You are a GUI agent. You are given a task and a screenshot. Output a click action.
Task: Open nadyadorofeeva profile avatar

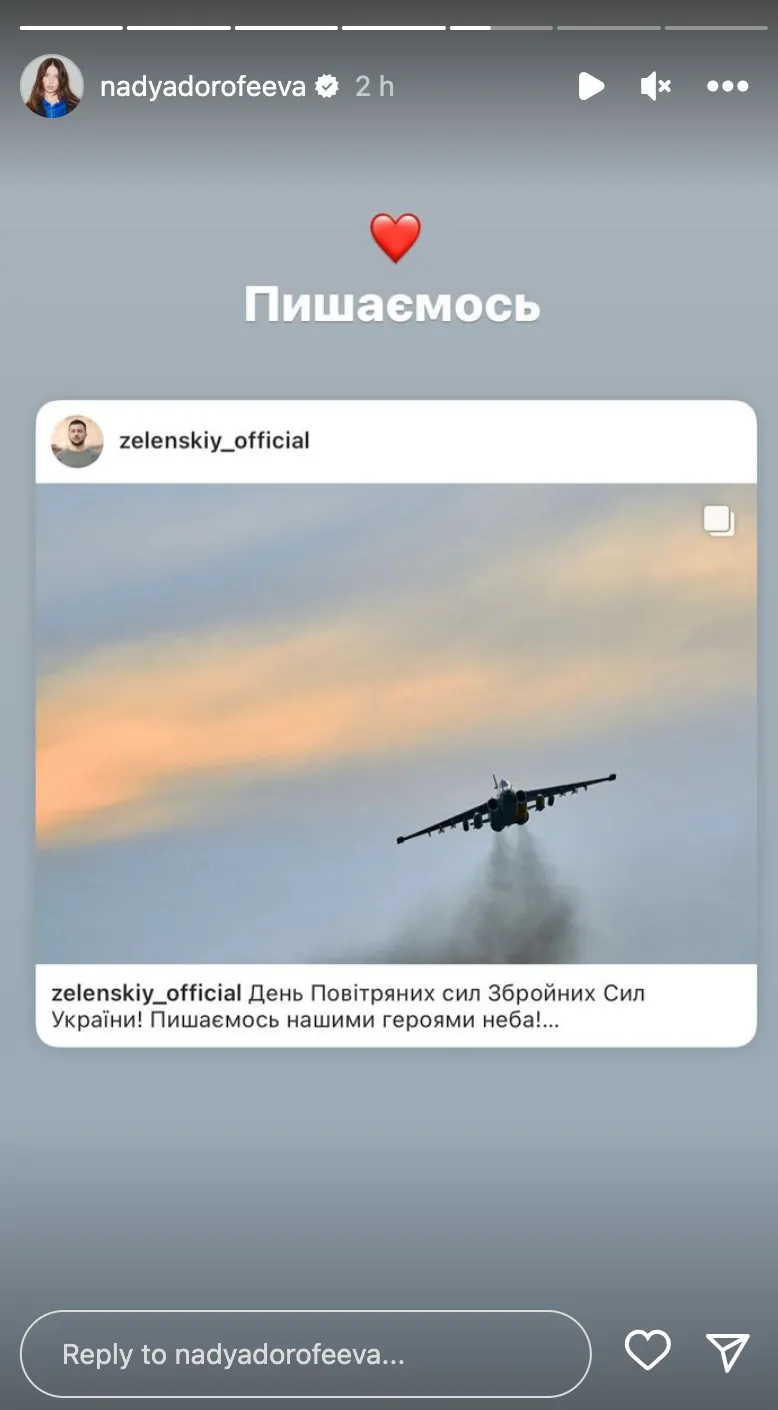tap(52, 87)
